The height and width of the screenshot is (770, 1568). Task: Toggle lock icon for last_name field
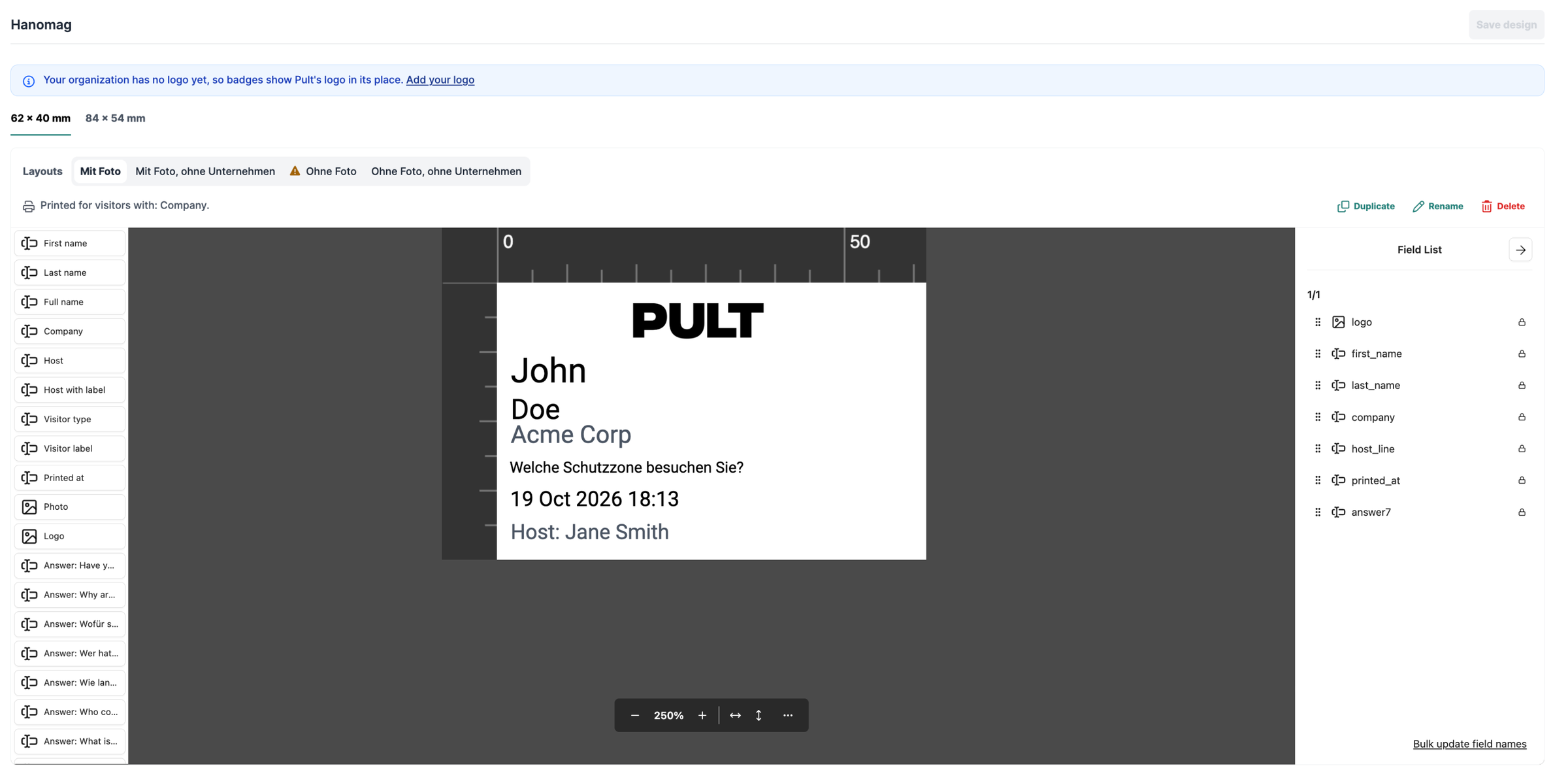1522,386
